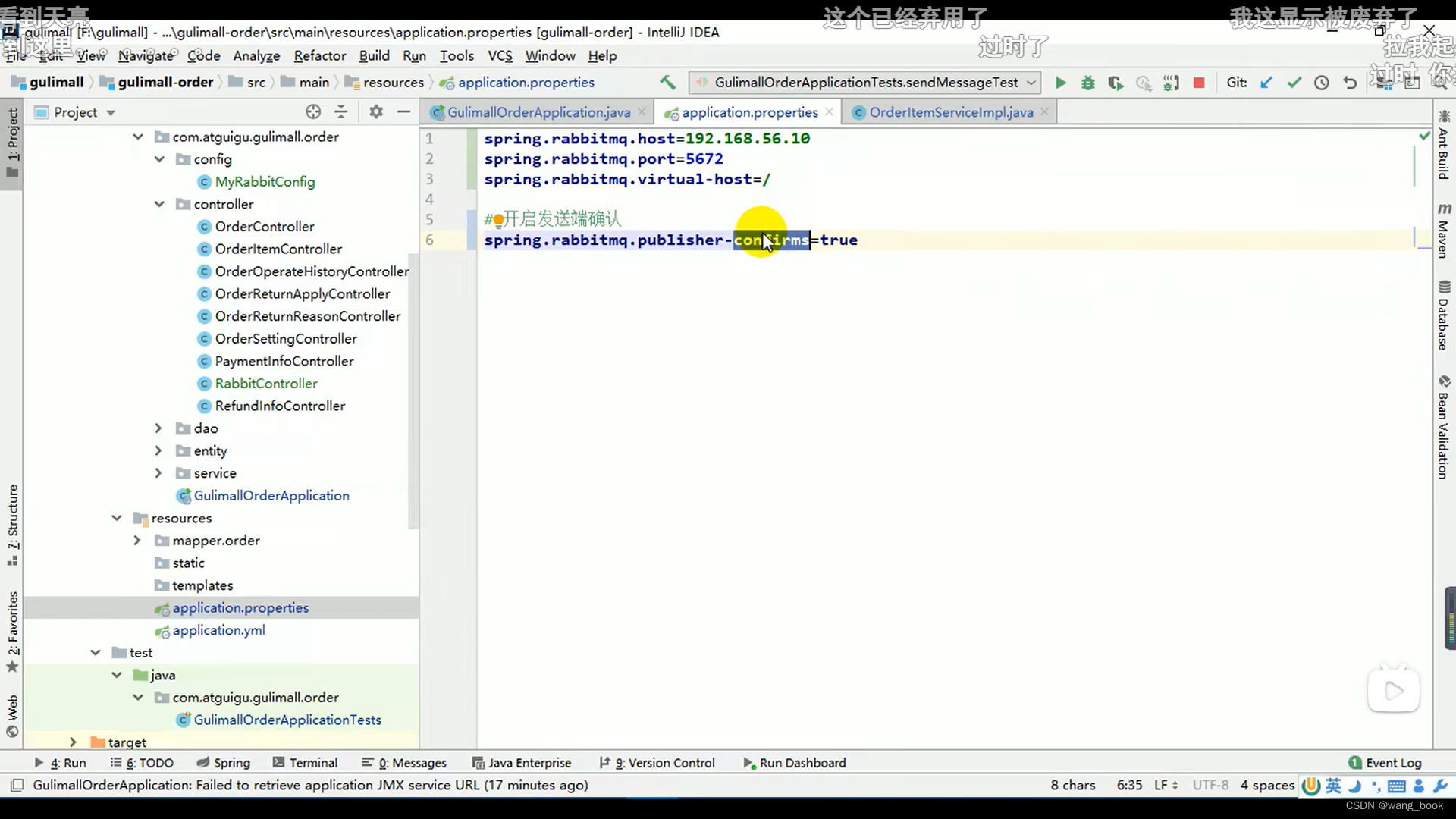This screenshot has height=819, width=1456.
Task: Open the VCS menu
Action: tap(500, 55)
